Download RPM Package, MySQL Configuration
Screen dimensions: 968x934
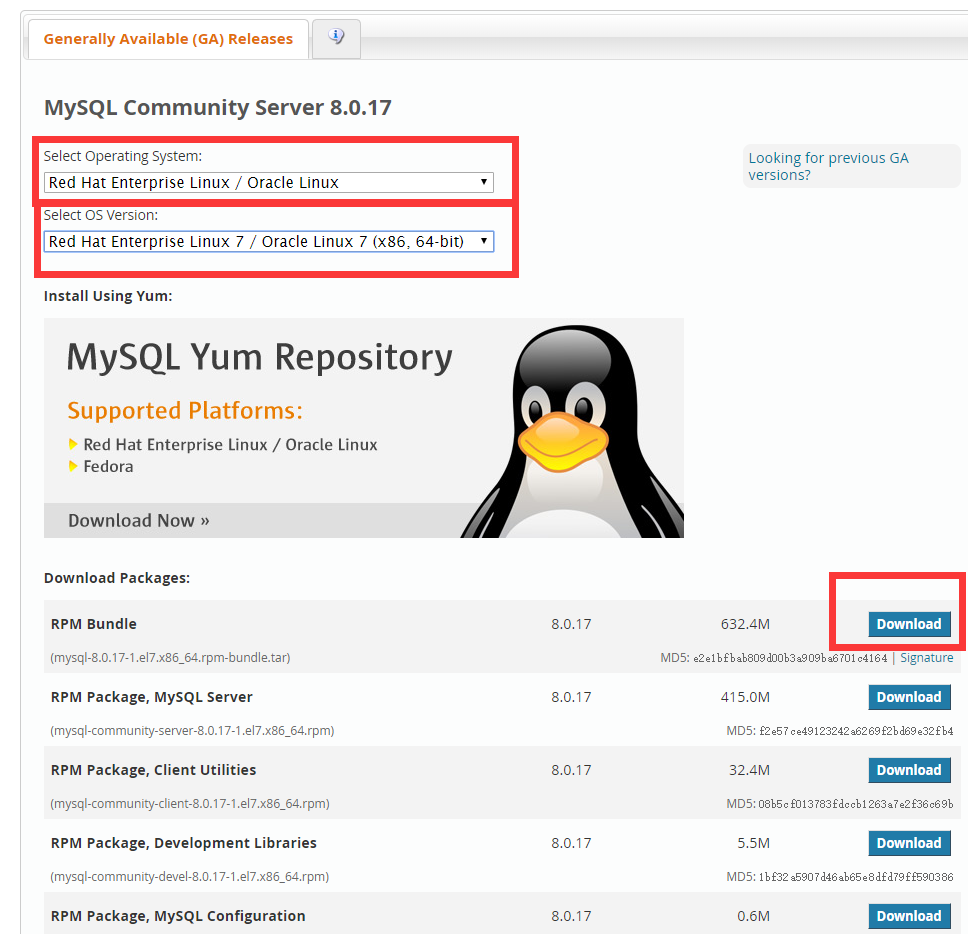click(909, 915)
